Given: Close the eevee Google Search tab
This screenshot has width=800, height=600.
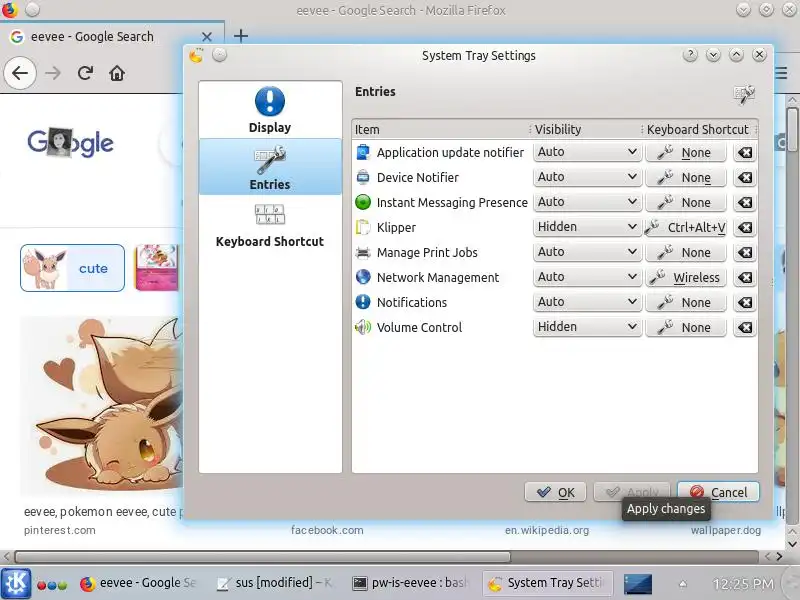Looking at the screenshot, I should tap(207, 37).
